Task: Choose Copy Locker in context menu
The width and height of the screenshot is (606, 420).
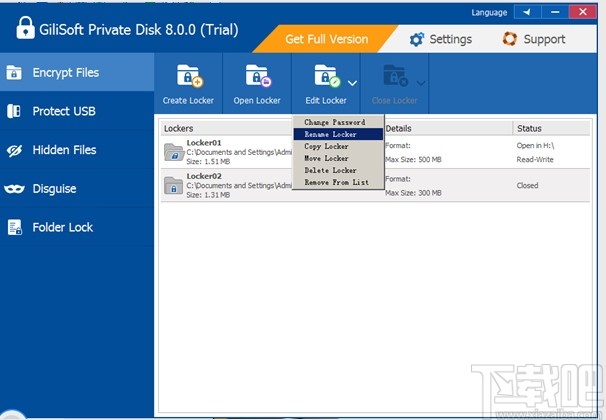Action: tap(338, 146)
